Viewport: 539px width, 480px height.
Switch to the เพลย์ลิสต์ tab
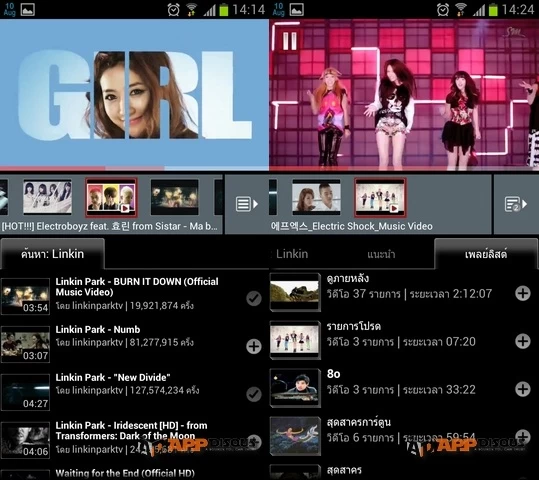pyautogui.click(x=486, y=254)
